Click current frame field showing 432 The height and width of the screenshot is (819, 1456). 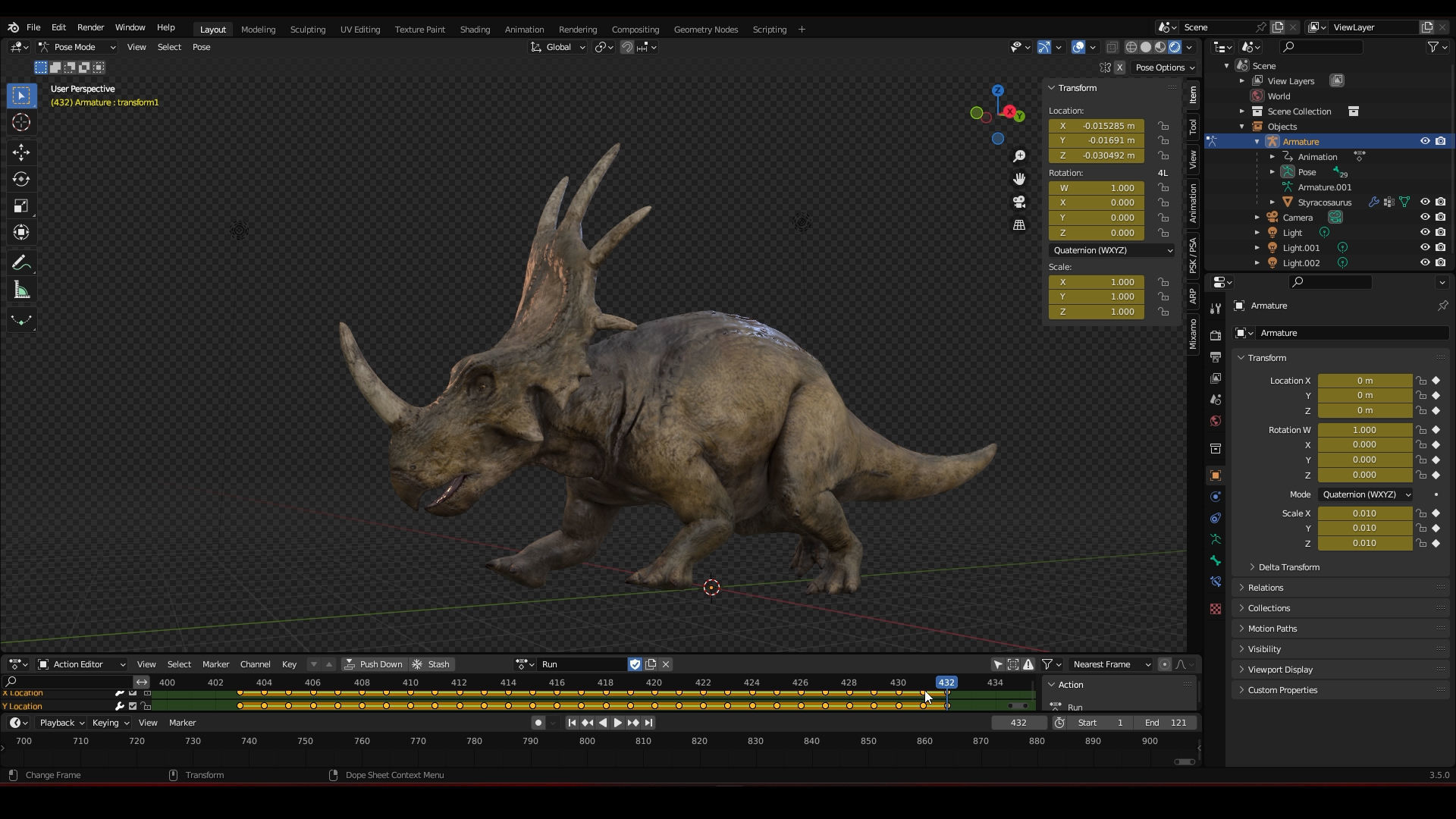(1018, 723)
